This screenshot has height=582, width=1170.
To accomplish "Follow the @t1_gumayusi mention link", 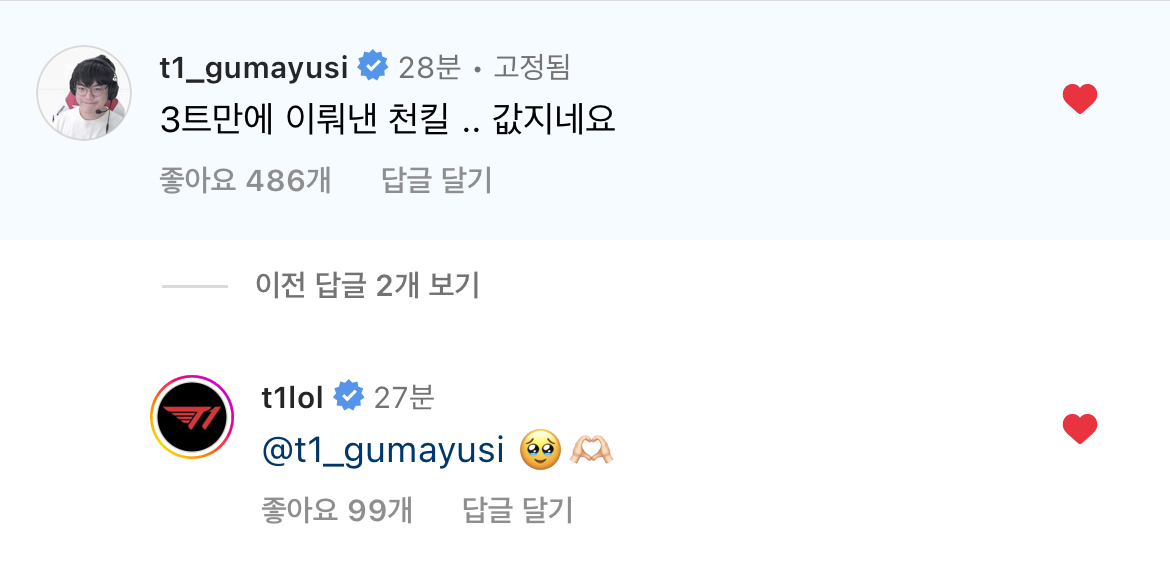I will click(x=382, y=450).
